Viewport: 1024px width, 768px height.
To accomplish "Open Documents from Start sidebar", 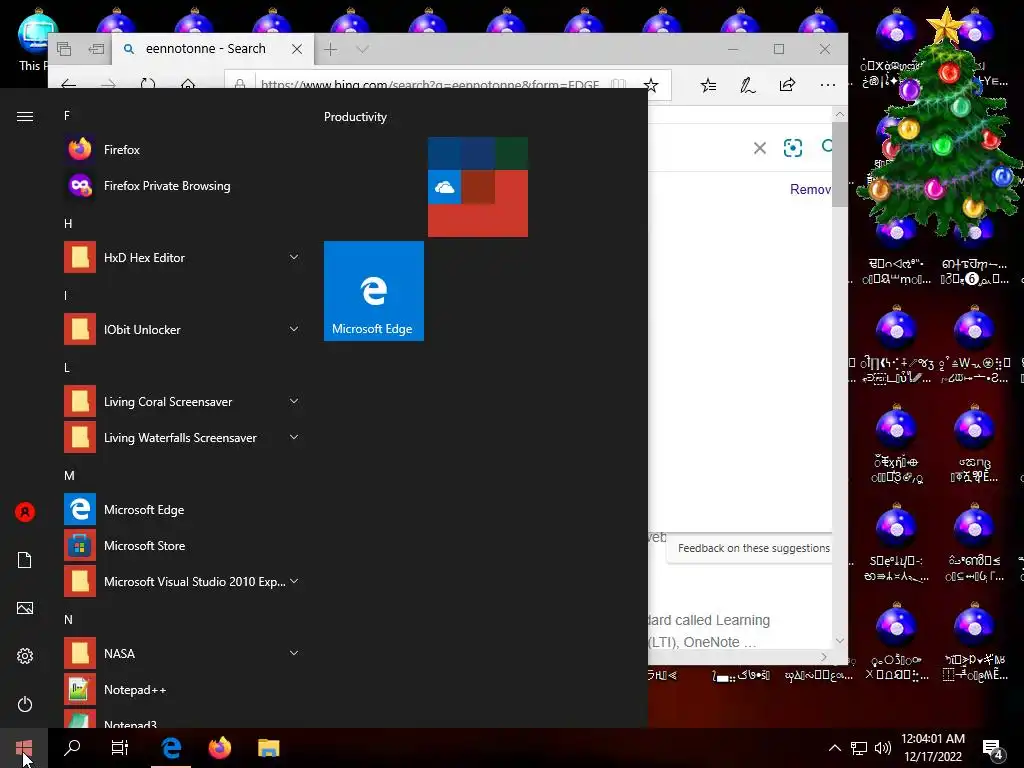I will pyautogui.click(x=25, y=560).
